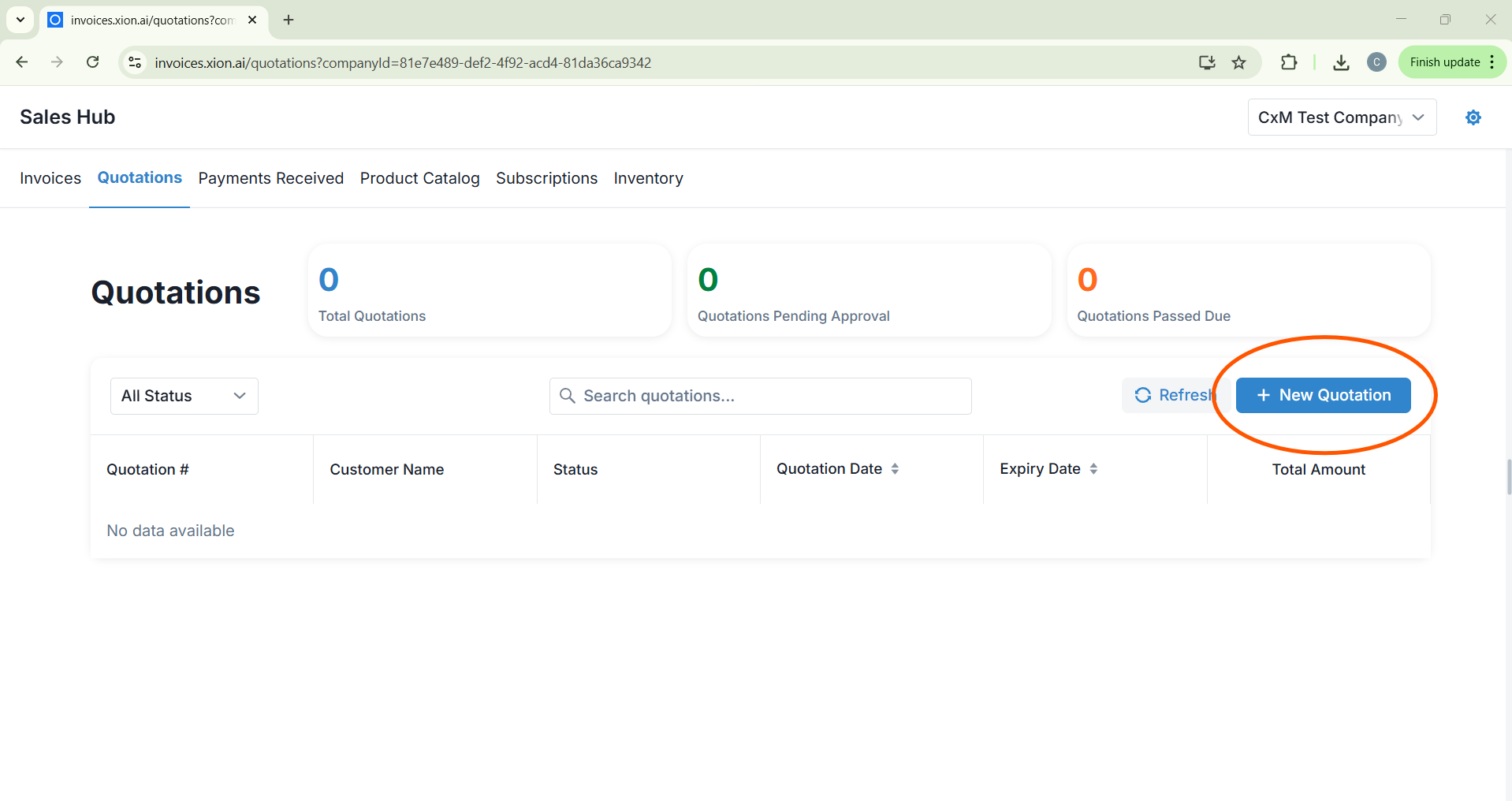
Task: Click the install app icon in address bar
Action: [x=1206, y=62]
